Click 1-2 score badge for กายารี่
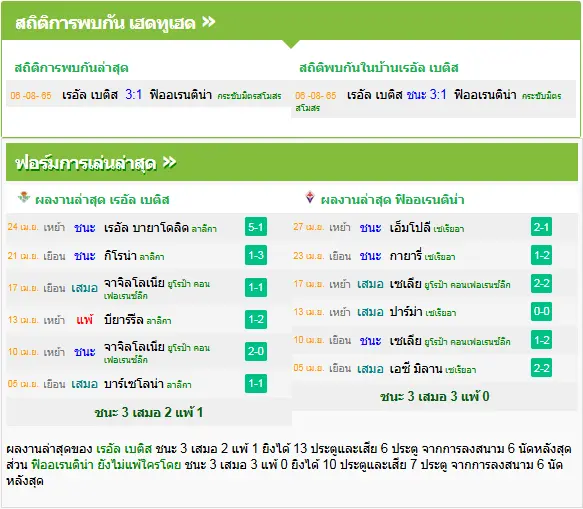 pyautogui.click(x=541, y=255)
